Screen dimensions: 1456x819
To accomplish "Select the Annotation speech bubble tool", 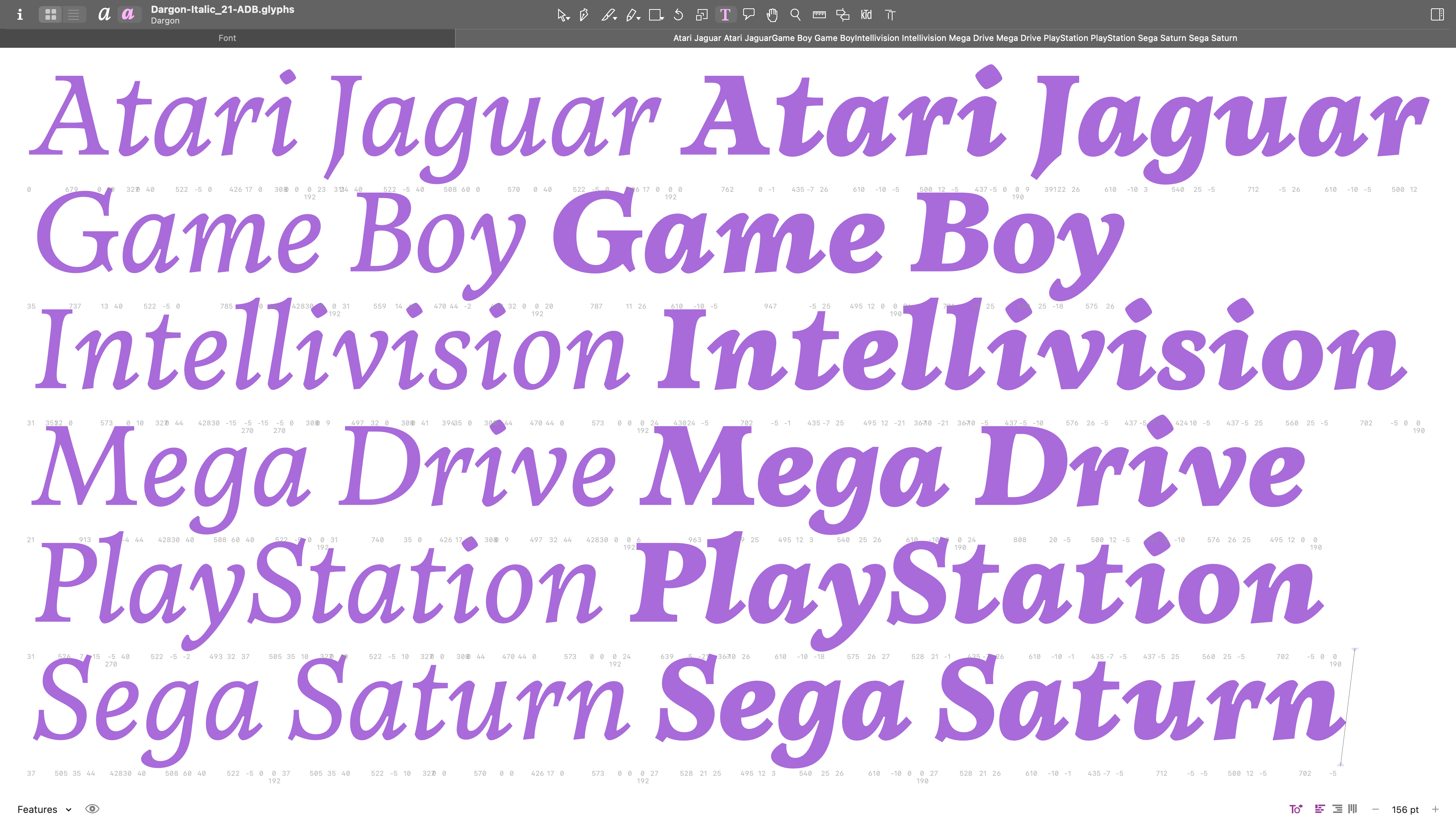I will 749,15.
